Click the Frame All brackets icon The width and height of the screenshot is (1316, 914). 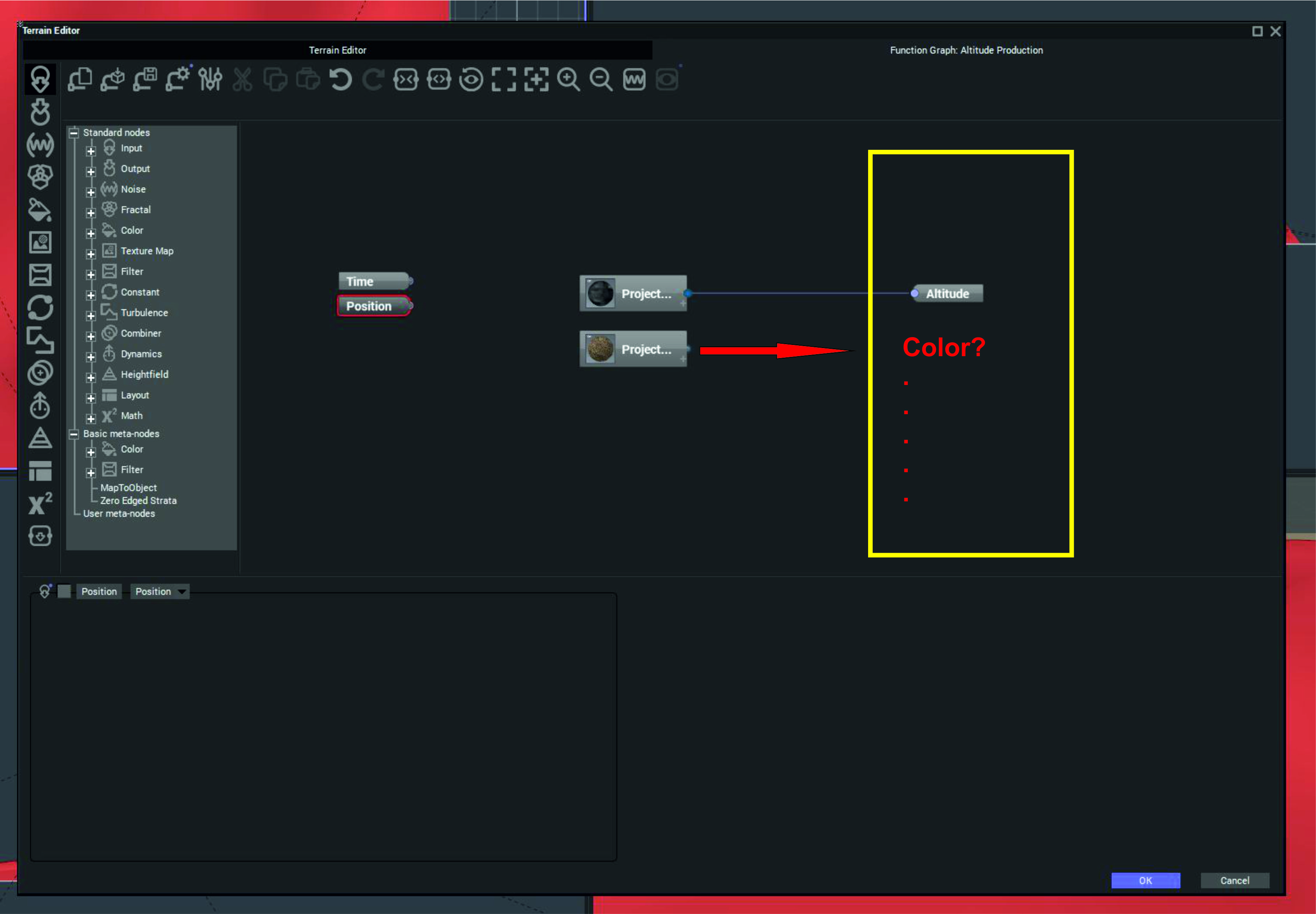504,79
